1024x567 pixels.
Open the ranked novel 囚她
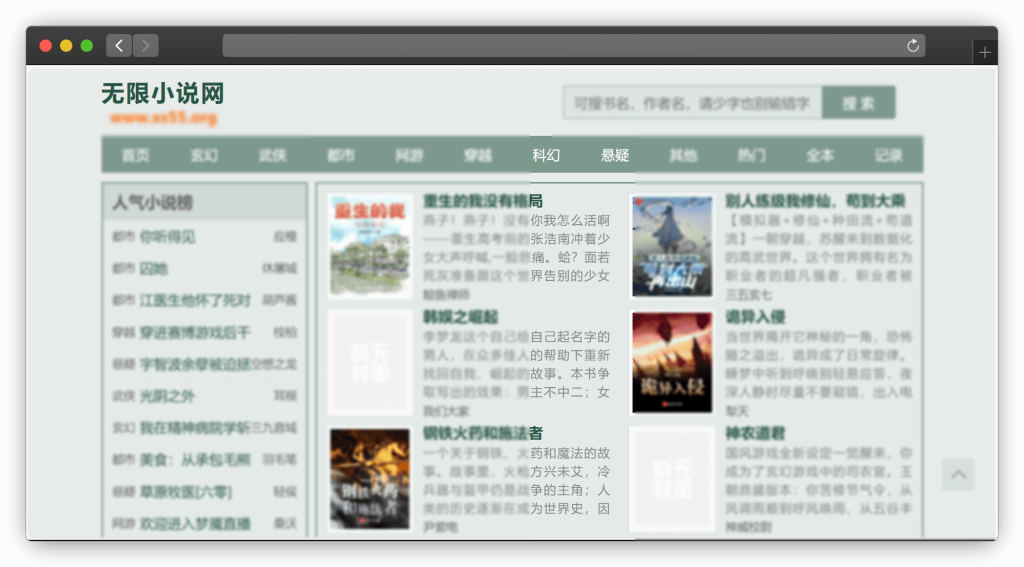(x=153, y=268)
